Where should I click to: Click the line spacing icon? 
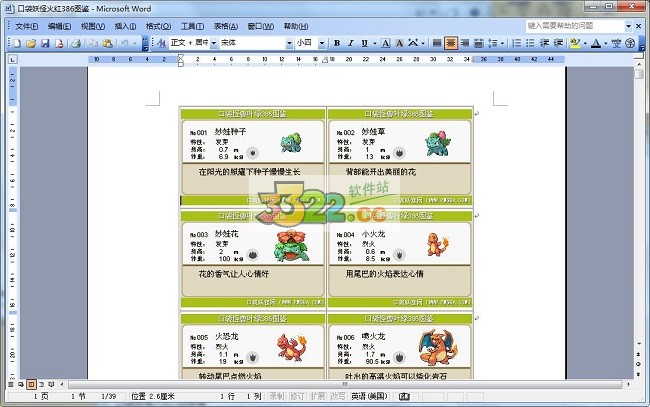tap(493, 43)
